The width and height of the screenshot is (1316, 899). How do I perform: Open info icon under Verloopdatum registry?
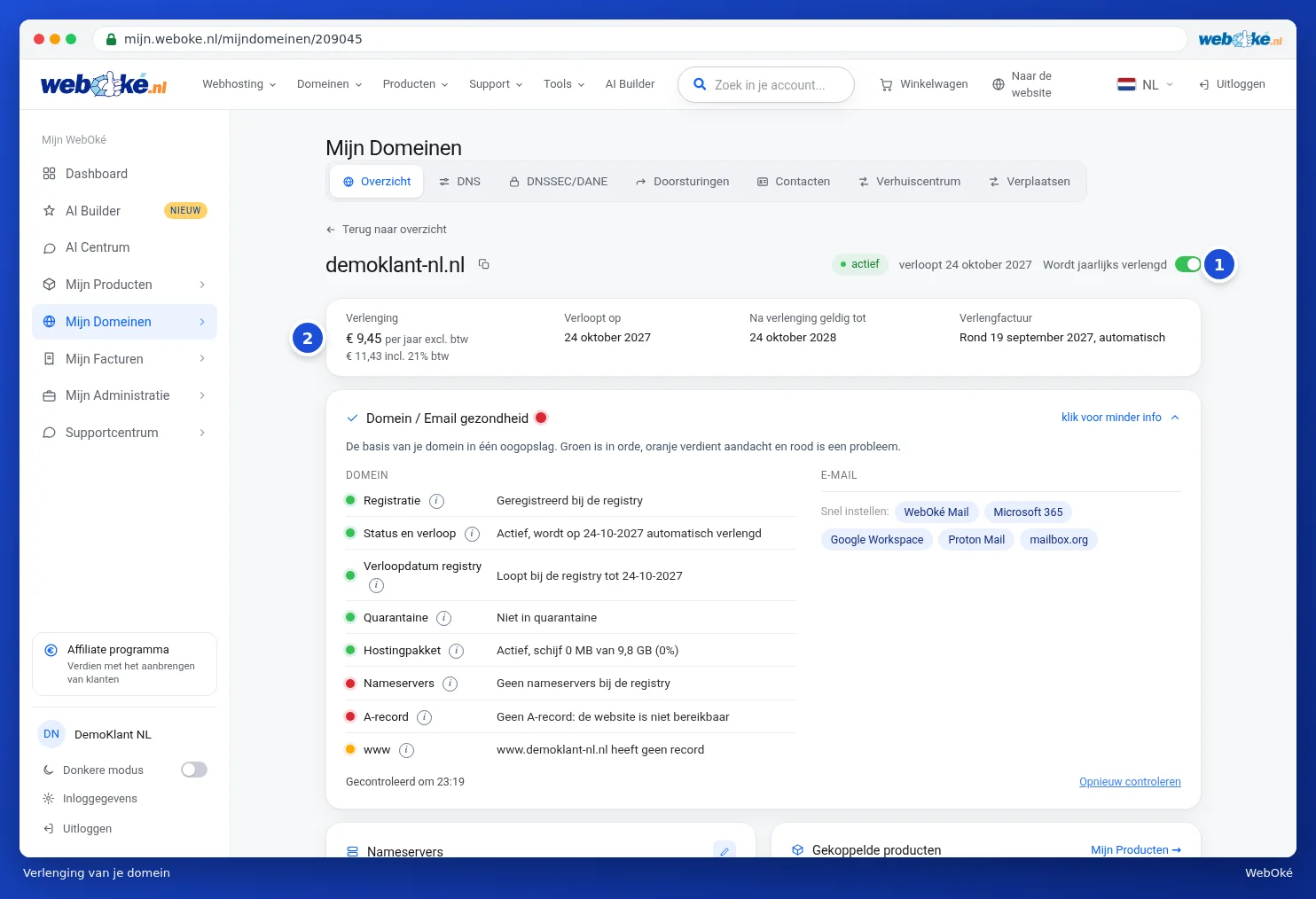[376, 585]
